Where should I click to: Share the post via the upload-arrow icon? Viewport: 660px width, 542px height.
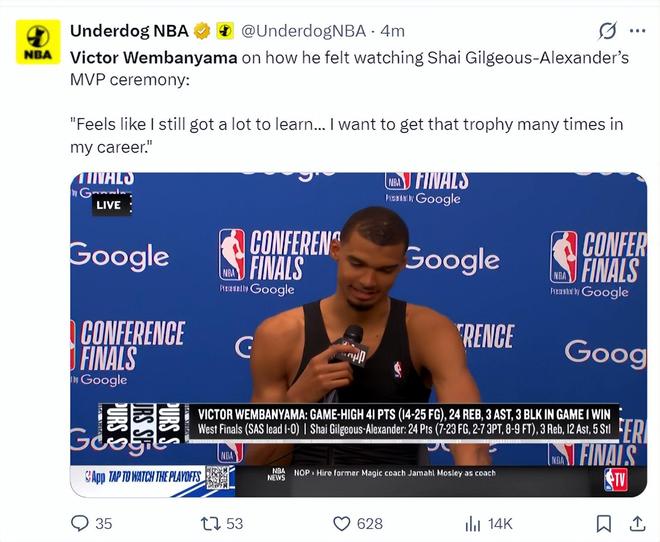pos(637,523)
